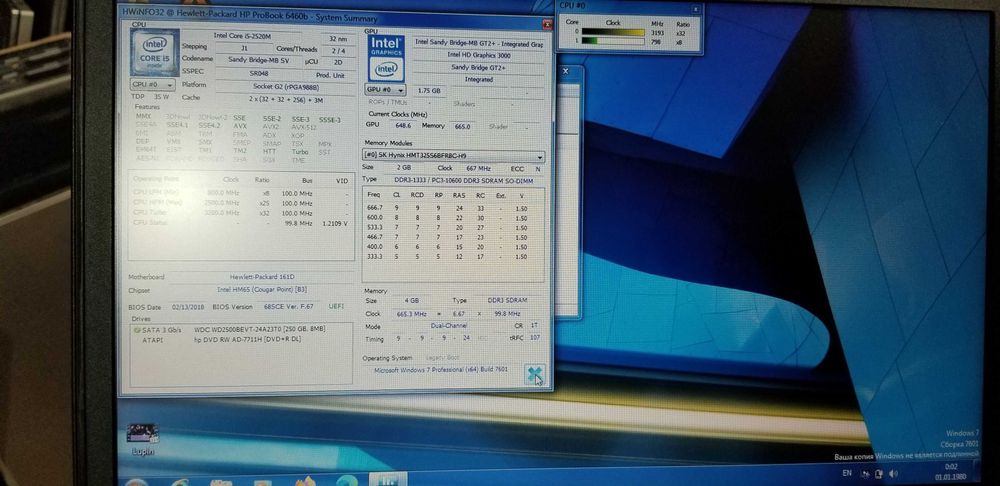This screenshot has width=1000, height=486.
Task: Click the module clock 667 MHz field
Action: 478,168
